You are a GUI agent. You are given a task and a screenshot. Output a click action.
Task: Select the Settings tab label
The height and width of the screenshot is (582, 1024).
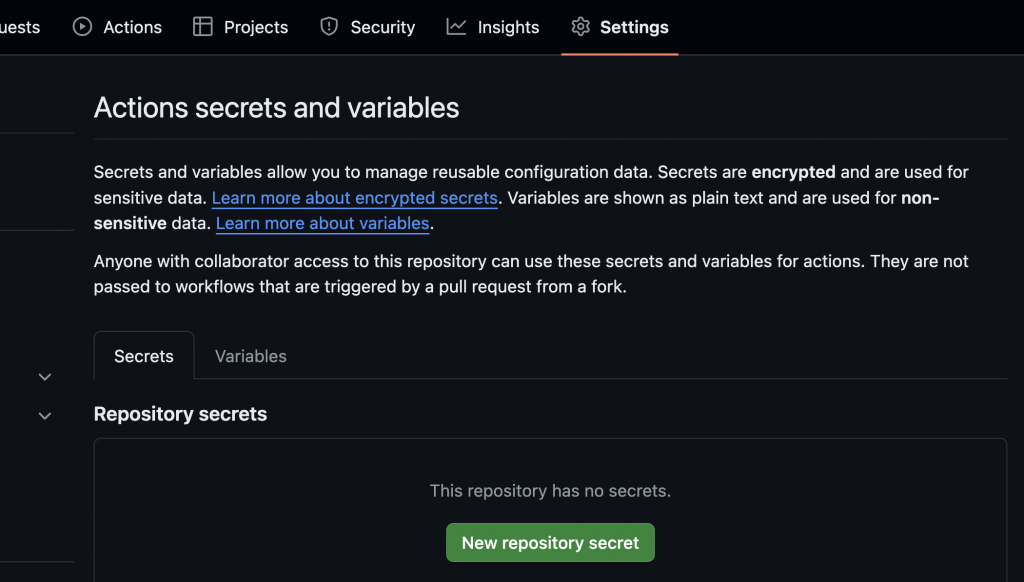point(634,27)
